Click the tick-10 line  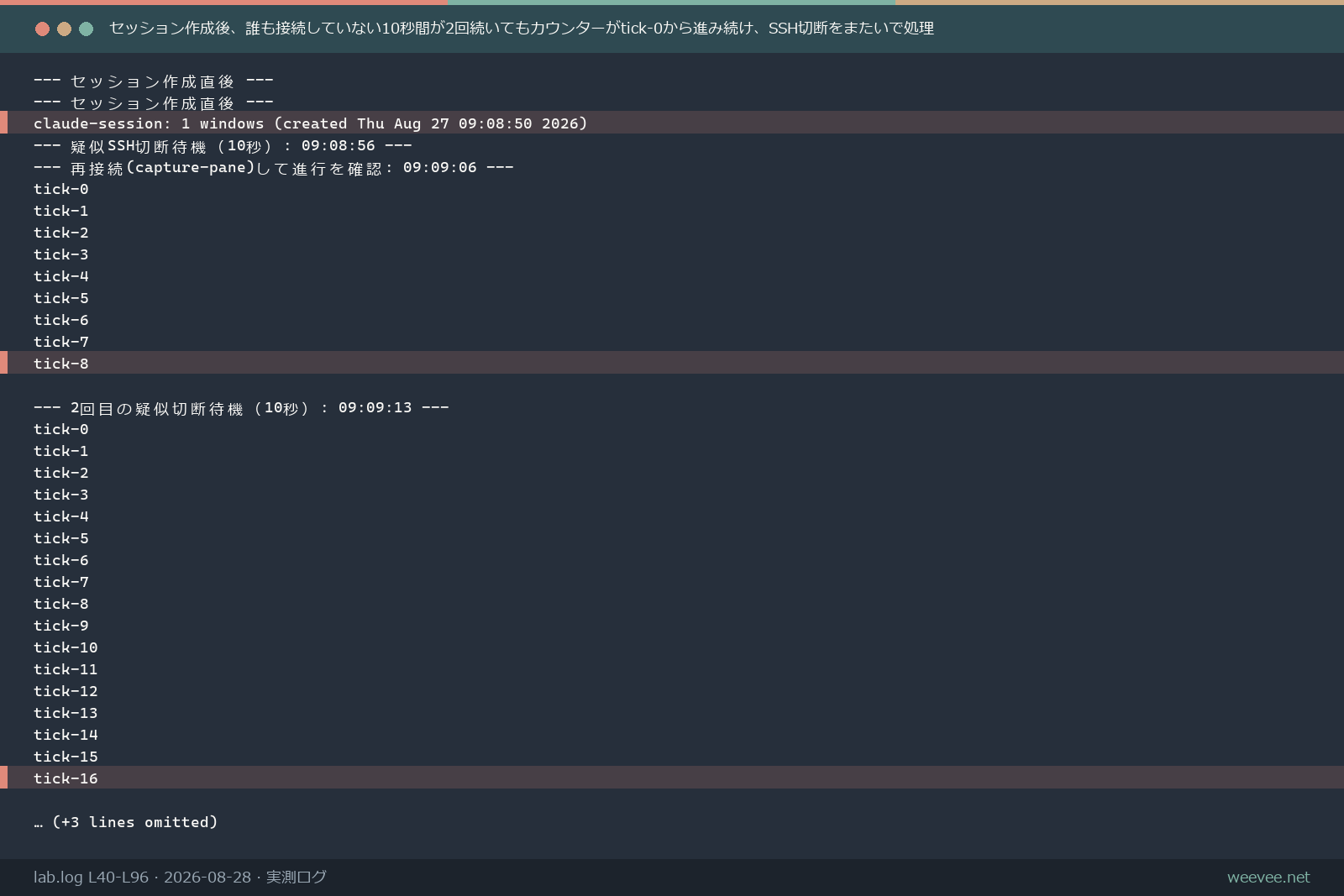pyautogui.click(x=66, y=647)
